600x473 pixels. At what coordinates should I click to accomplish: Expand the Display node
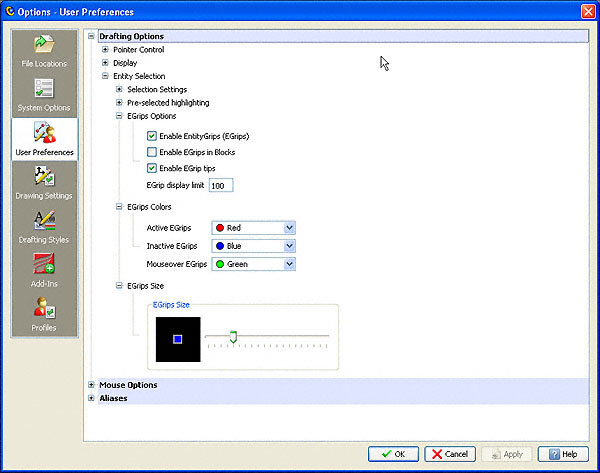pos(105,62)
